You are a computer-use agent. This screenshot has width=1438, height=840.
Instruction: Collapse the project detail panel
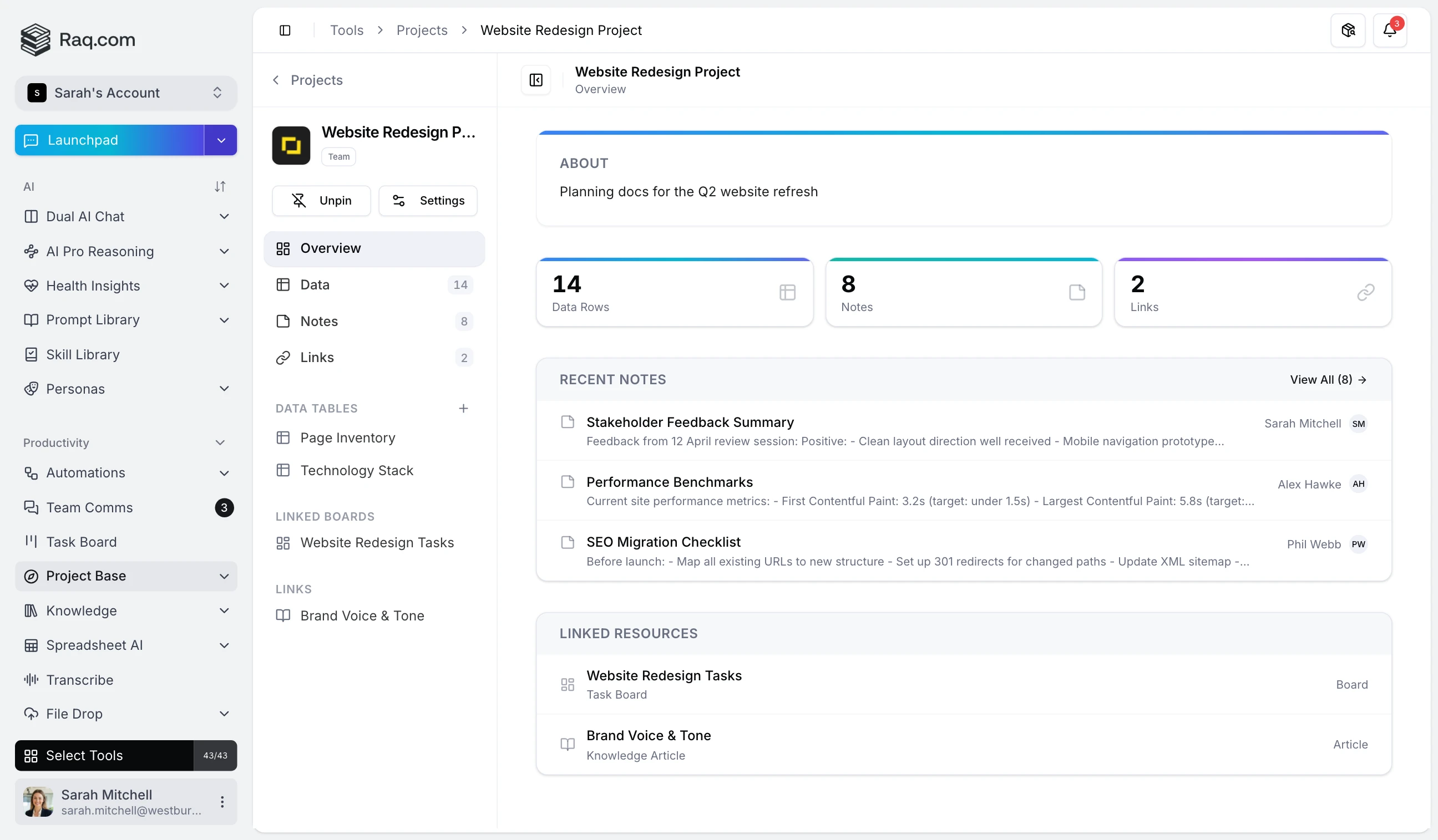pyautogui.click(x=535, y=80)
